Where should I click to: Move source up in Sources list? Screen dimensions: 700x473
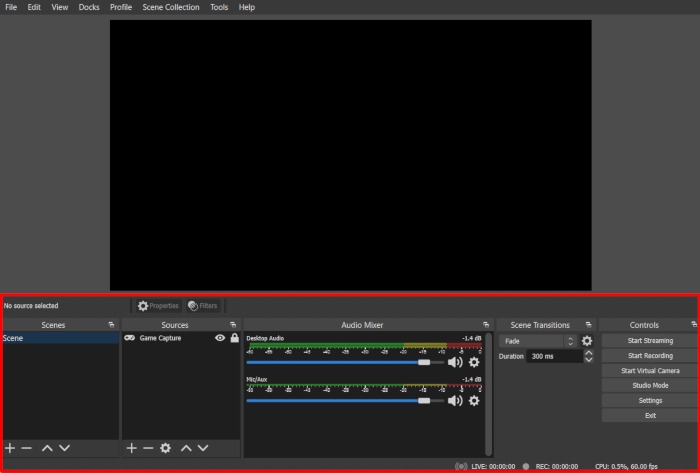[186, 448]
